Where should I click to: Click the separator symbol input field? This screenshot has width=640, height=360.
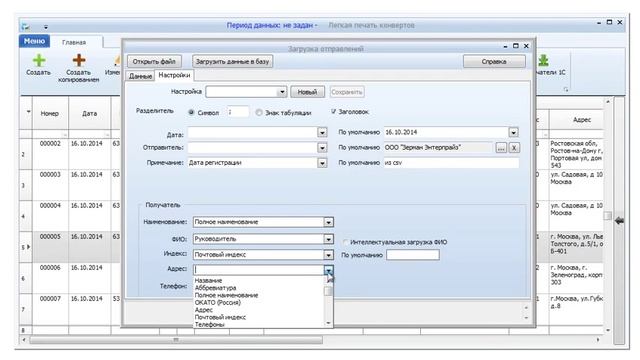[x=238, y=112]
